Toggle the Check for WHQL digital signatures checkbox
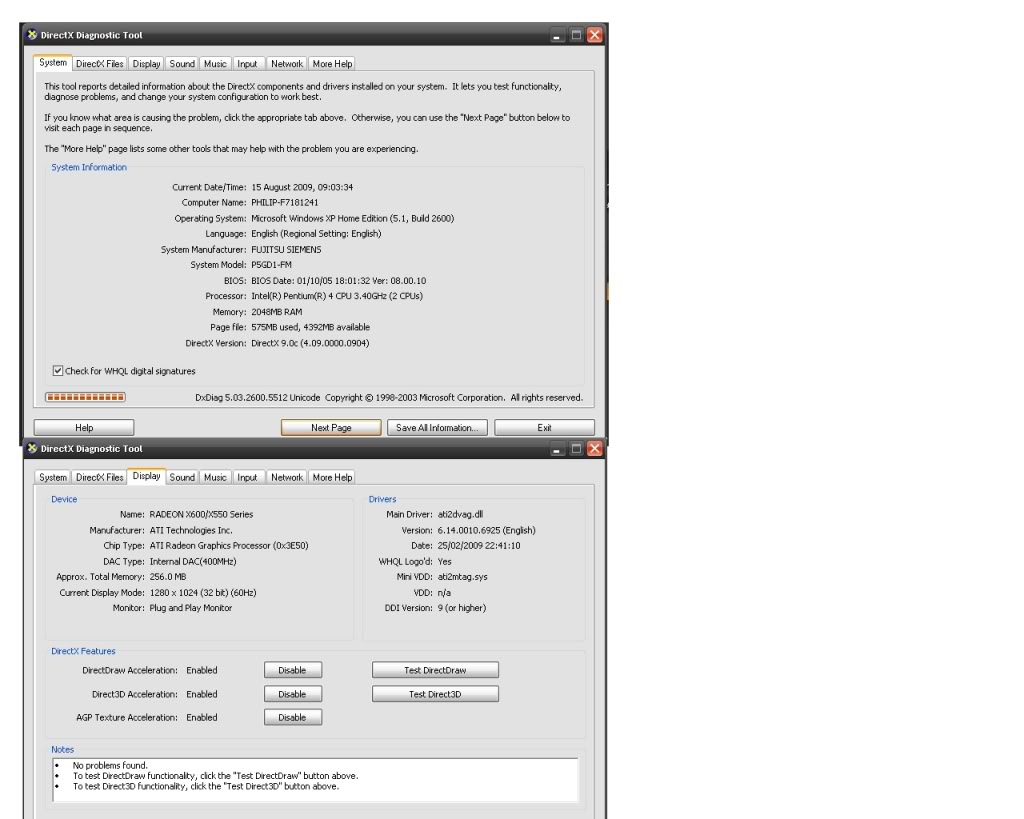 (57, 371)
